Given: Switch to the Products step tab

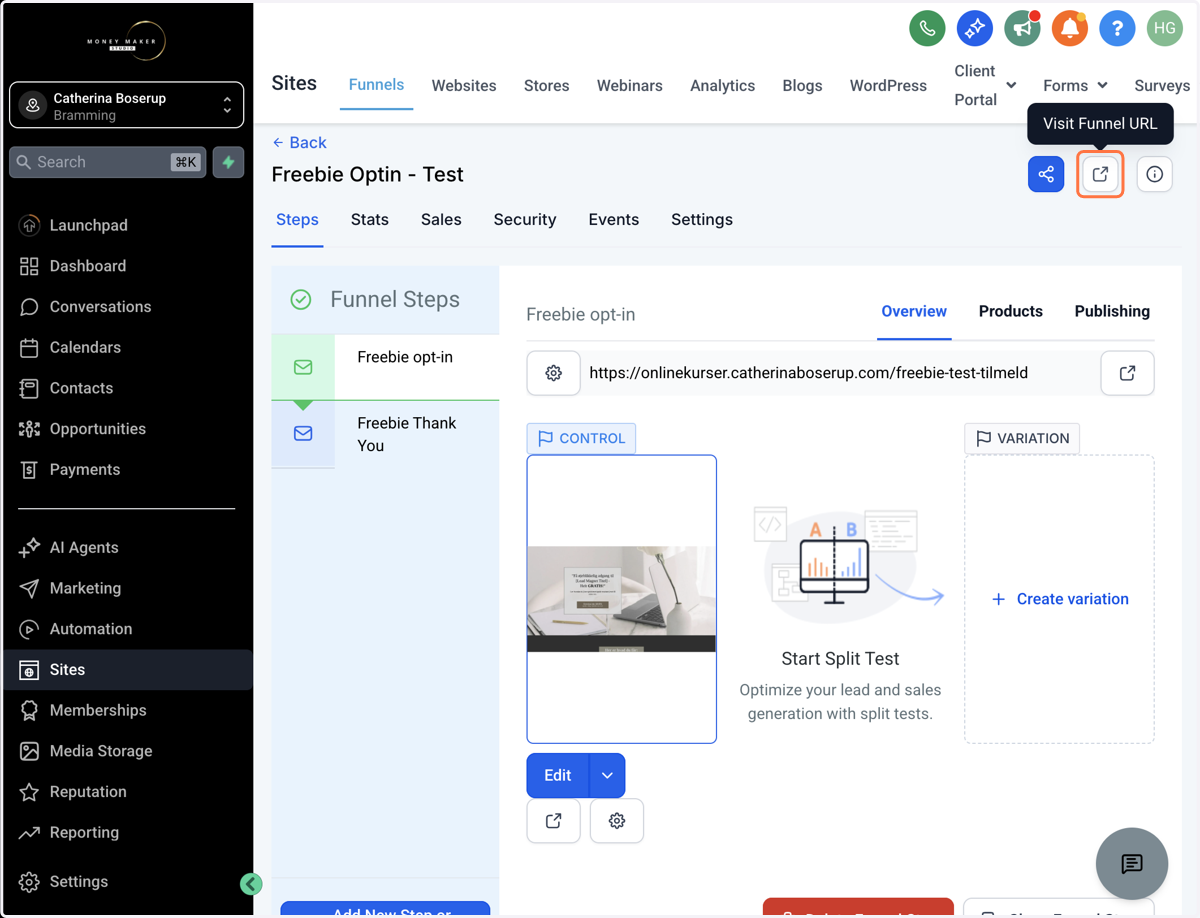Looking at the screenshot, I should pos(1011,312).
